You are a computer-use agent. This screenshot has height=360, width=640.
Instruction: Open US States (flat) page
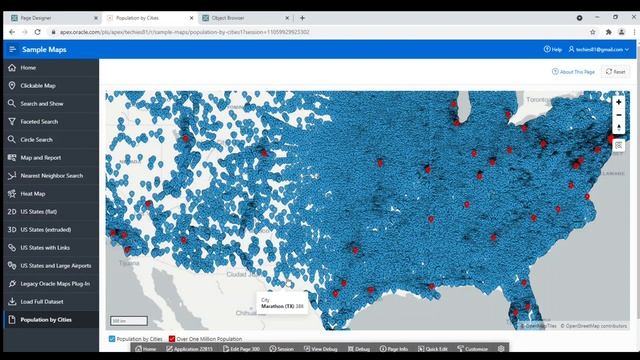point(51,211)
